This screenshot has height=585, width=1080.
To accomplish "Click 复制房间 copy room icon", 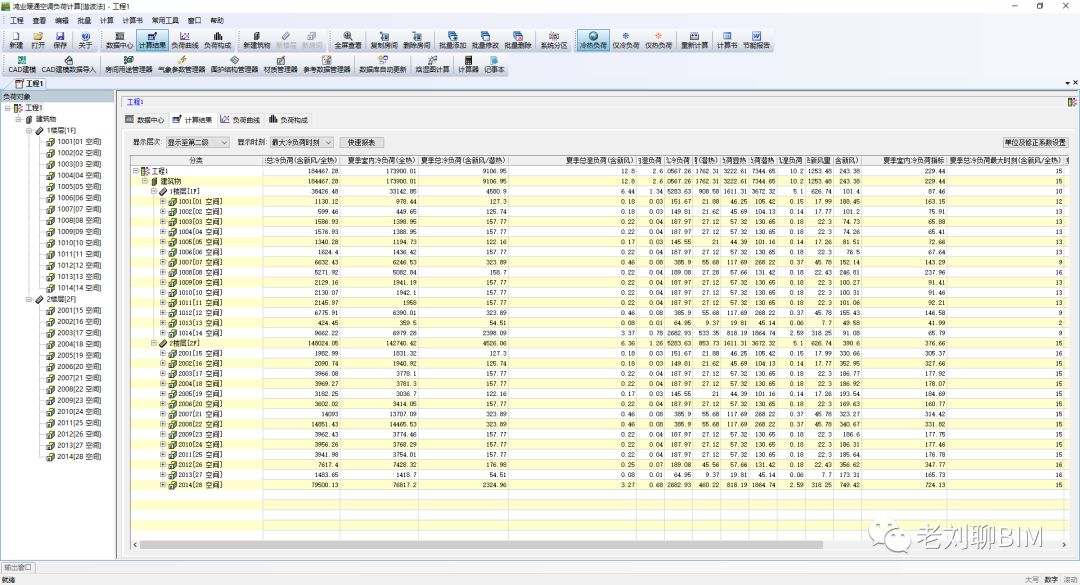I will click(x=384, y=40).
